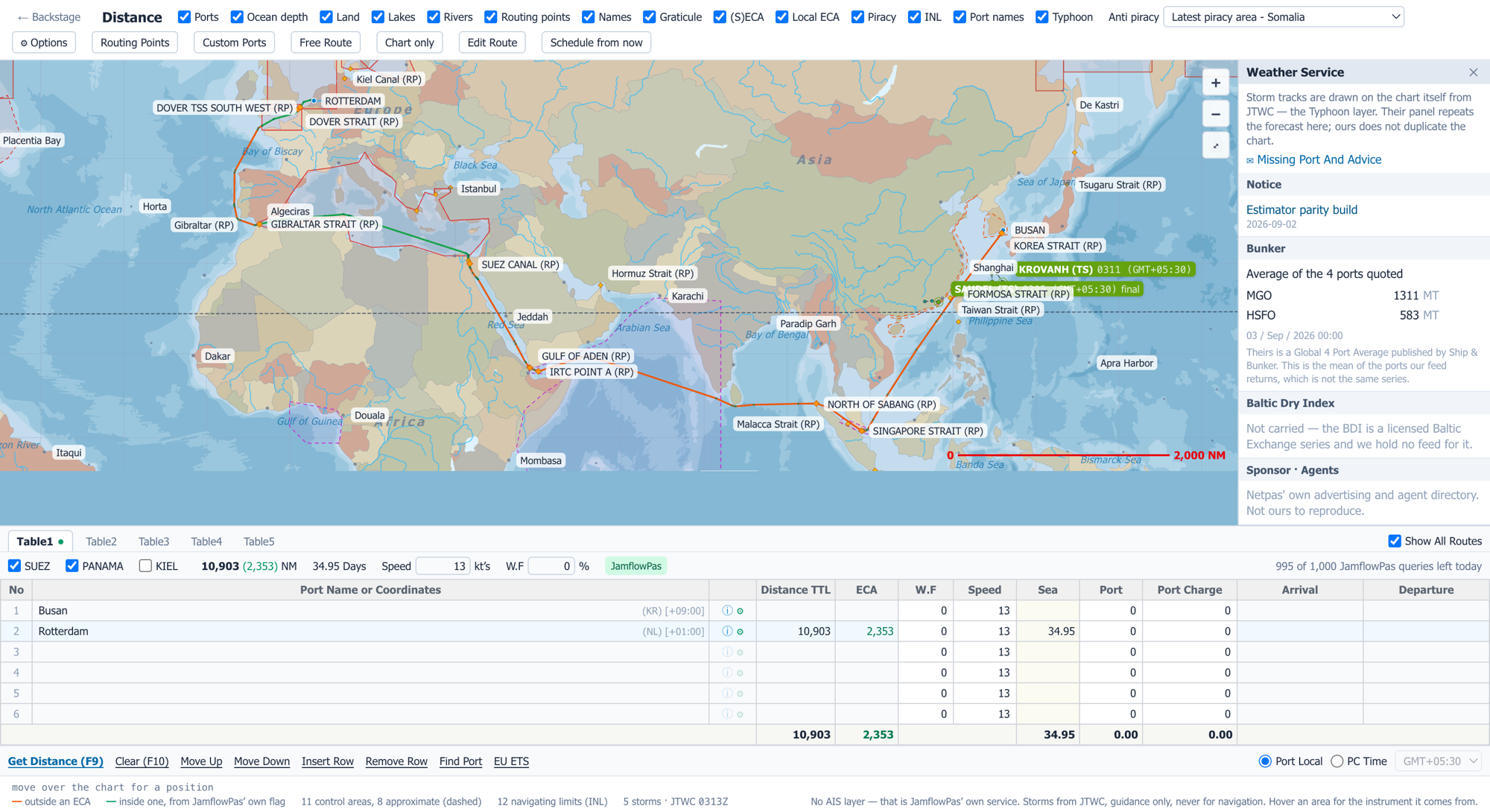Zoom out on the chart
The image size is (1490, 812).
tap(1215, 114)
